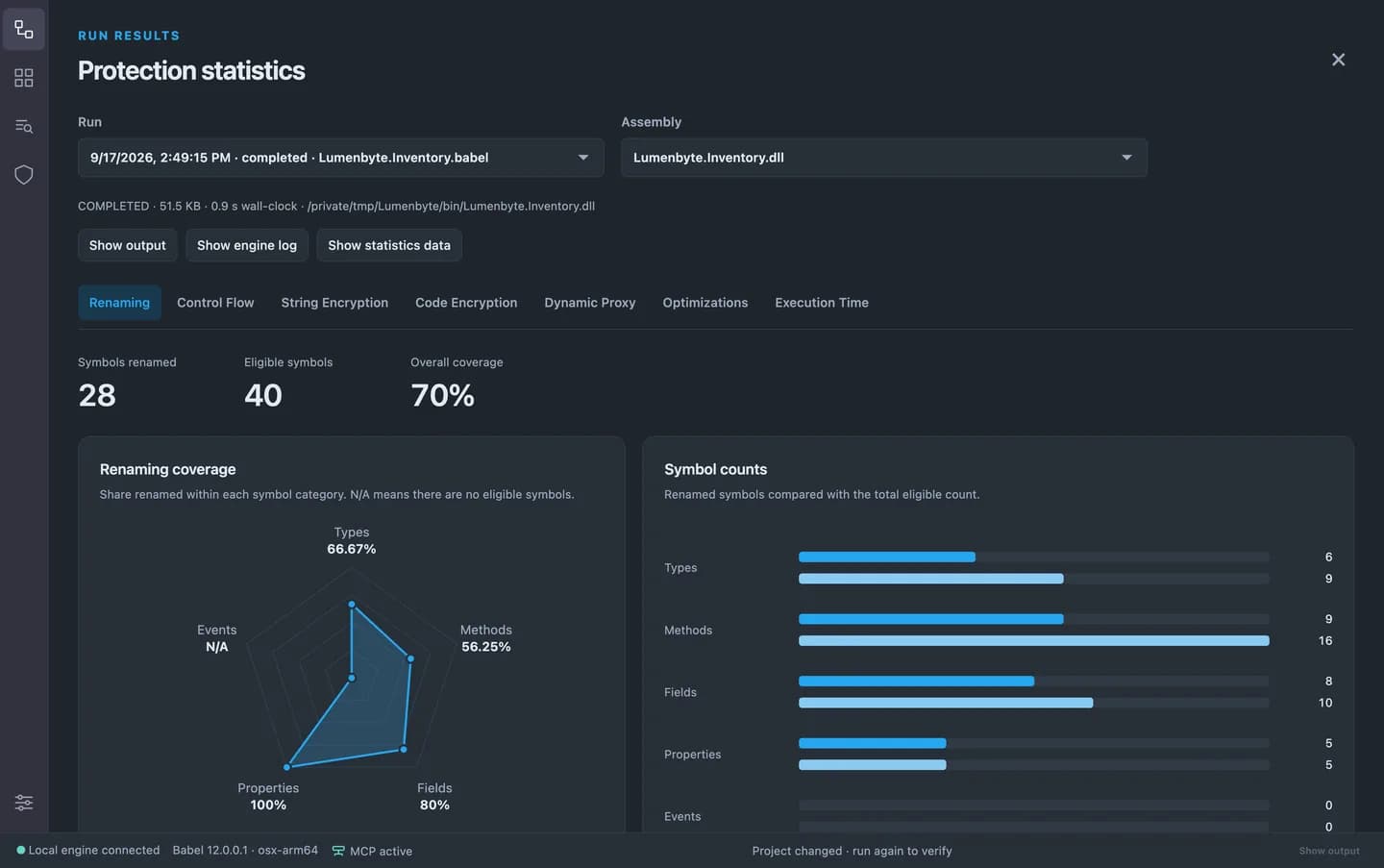Switch to the String Encryption tab
1384x868 pixels.
coord(334,303)
